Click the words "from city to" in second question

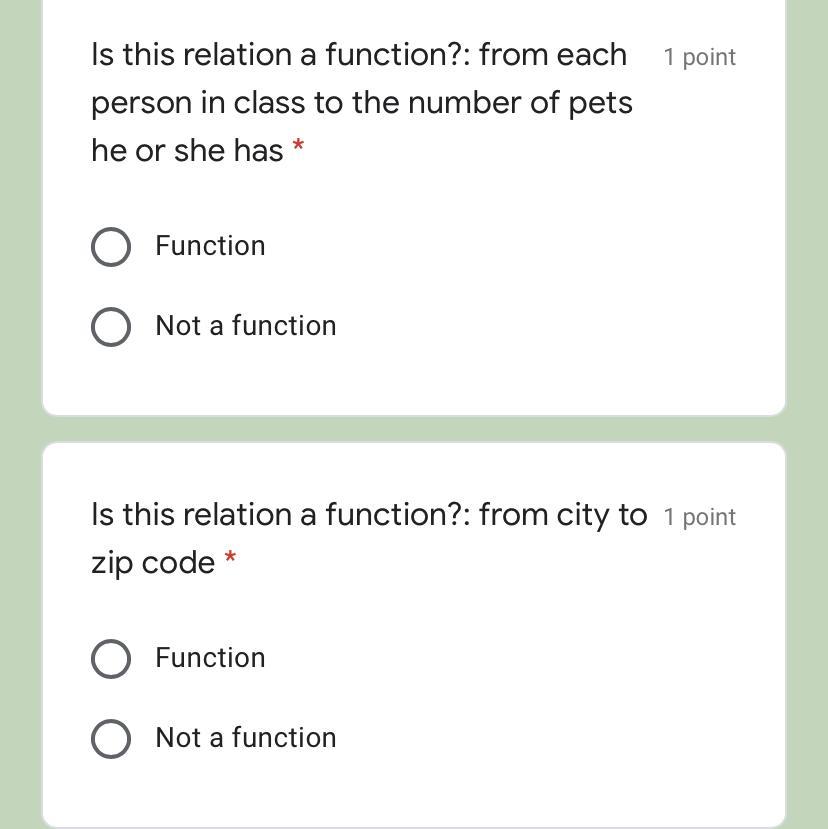tap(562, 515)
